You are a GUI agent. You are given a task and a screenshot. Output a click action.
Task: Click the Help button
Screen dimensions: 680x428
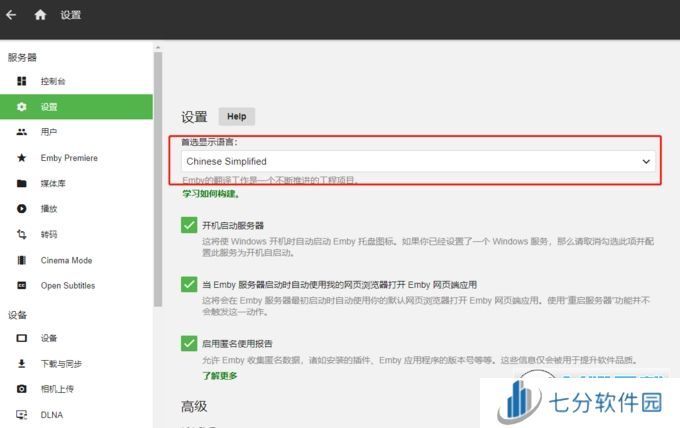[x=236, y=117]
